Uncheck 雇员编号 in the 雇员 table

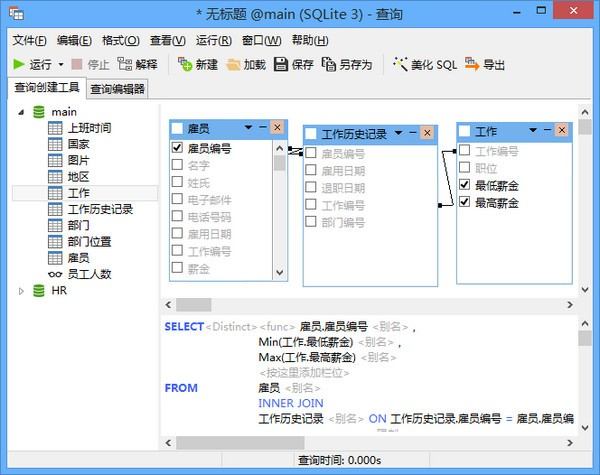click(x=177, y=147)
